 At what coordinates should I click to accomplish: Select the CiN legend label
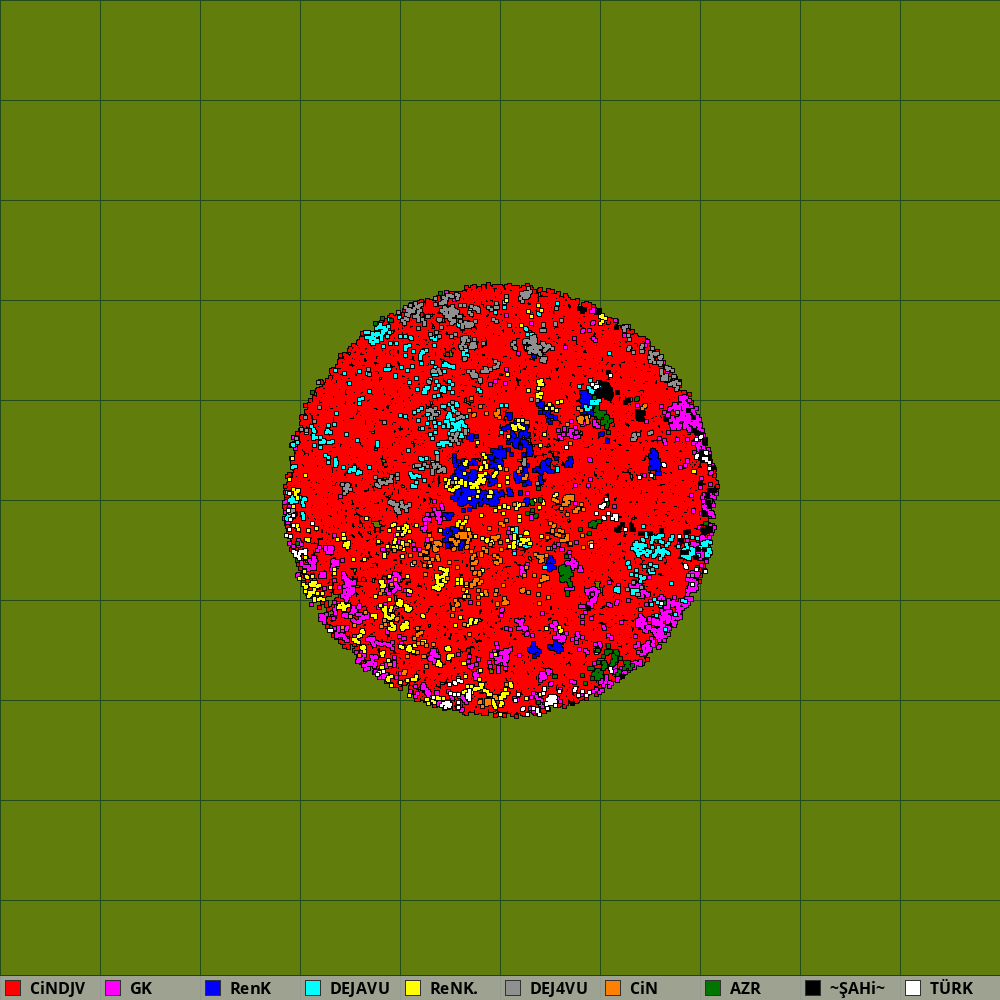(x=643, y=988)
